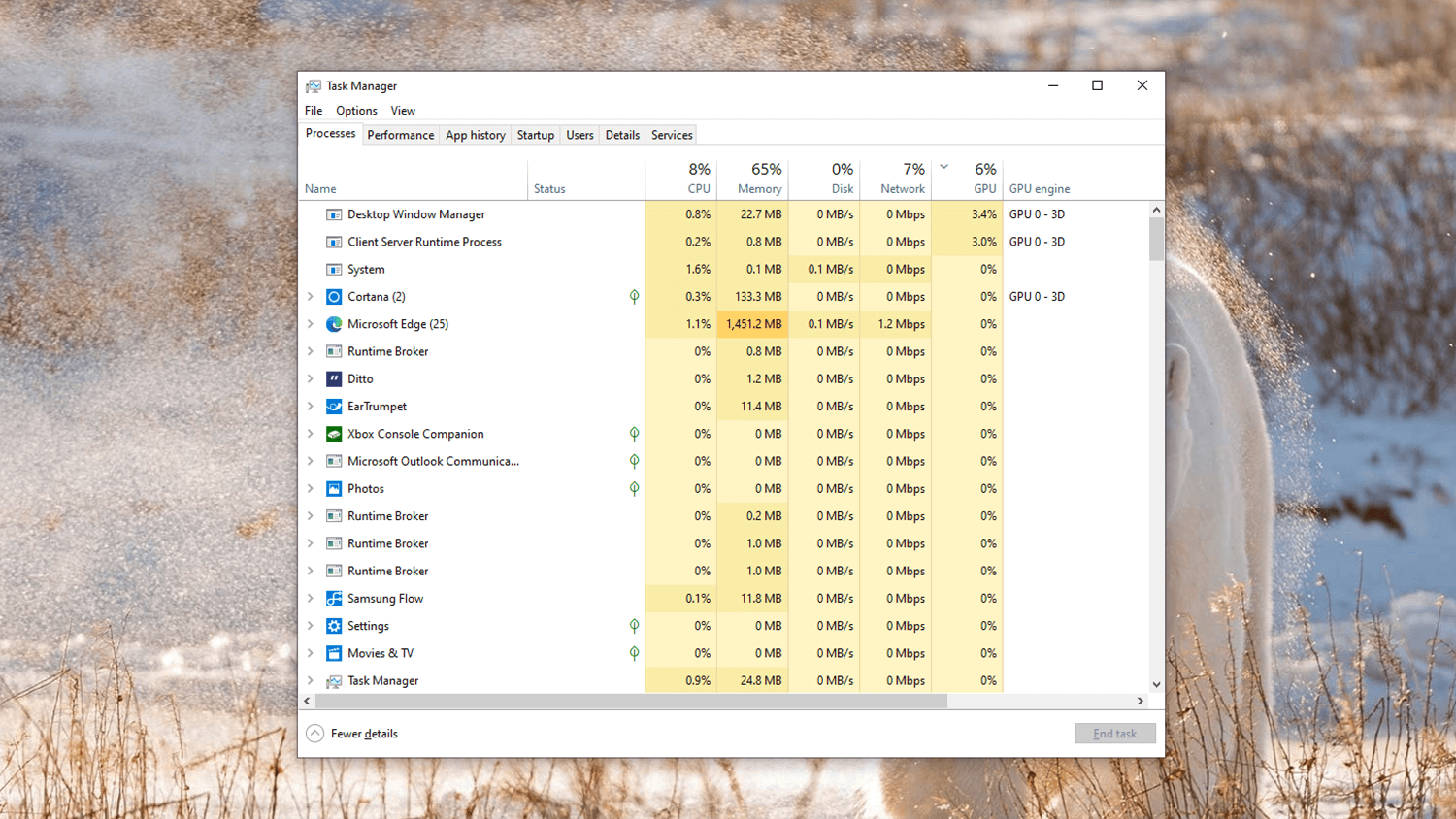Sort processes by Network column
The image size is (1456, 819).
coord(896,179)
